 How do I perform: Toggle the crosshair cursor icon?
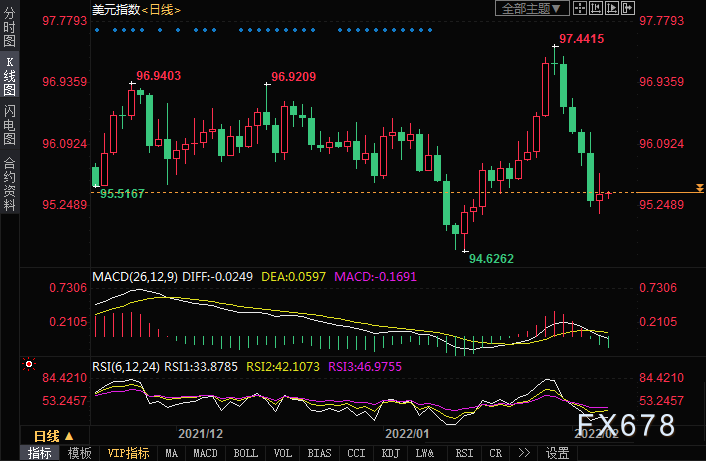tap(579, 8)
